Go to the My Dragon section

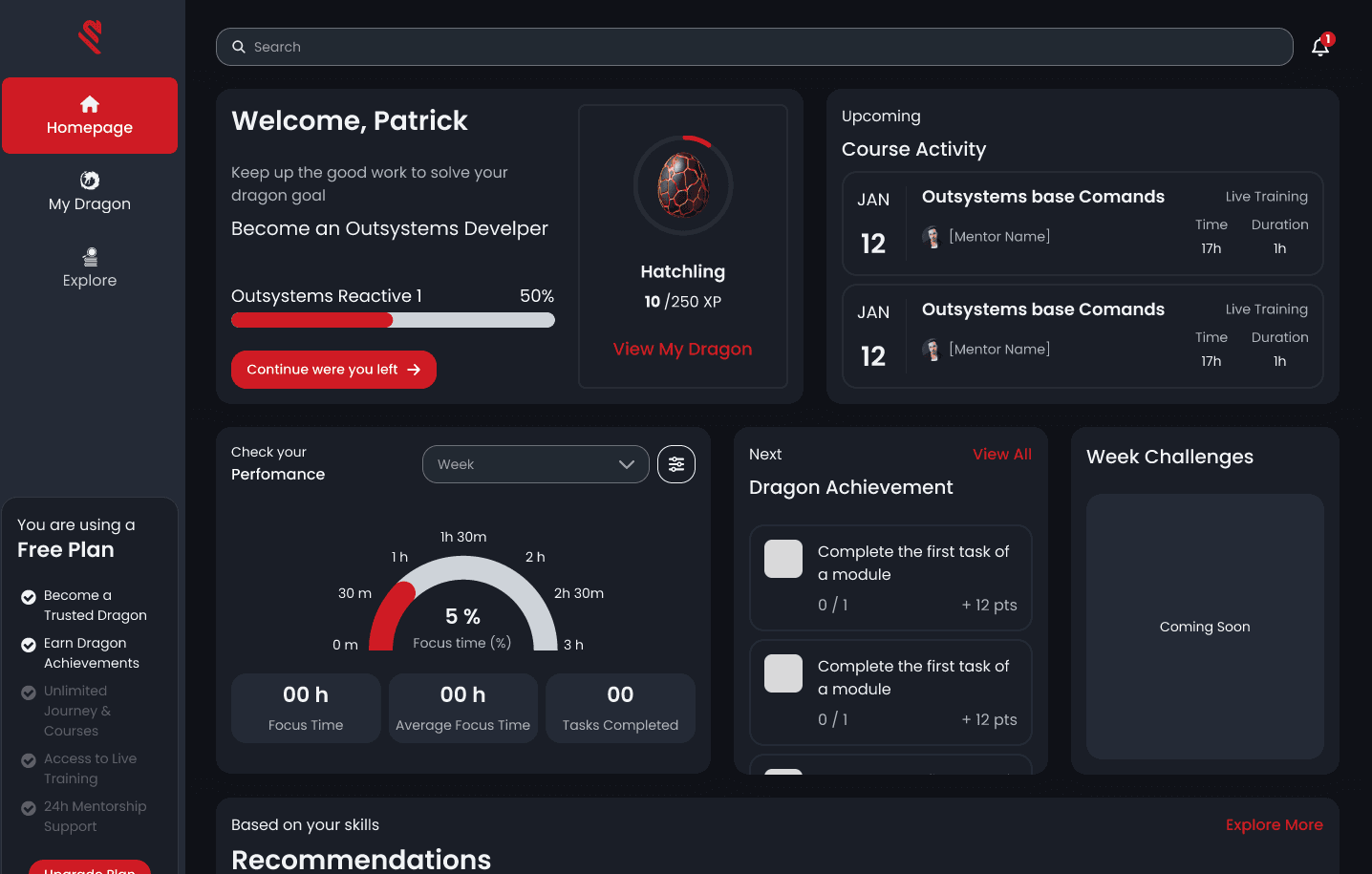[90, 192]
